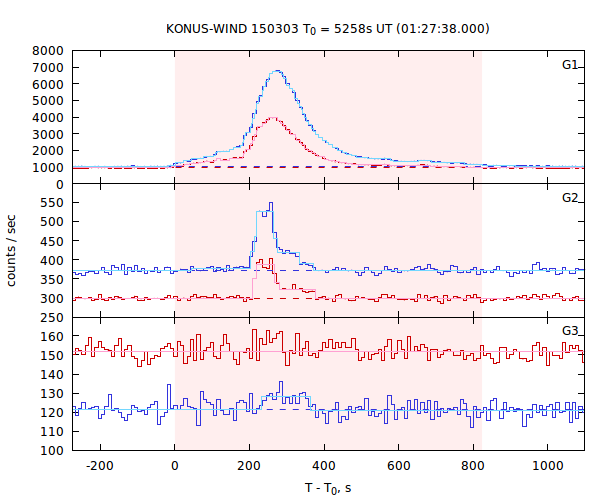Click the 7000 tick label in G1

point(48,68)
